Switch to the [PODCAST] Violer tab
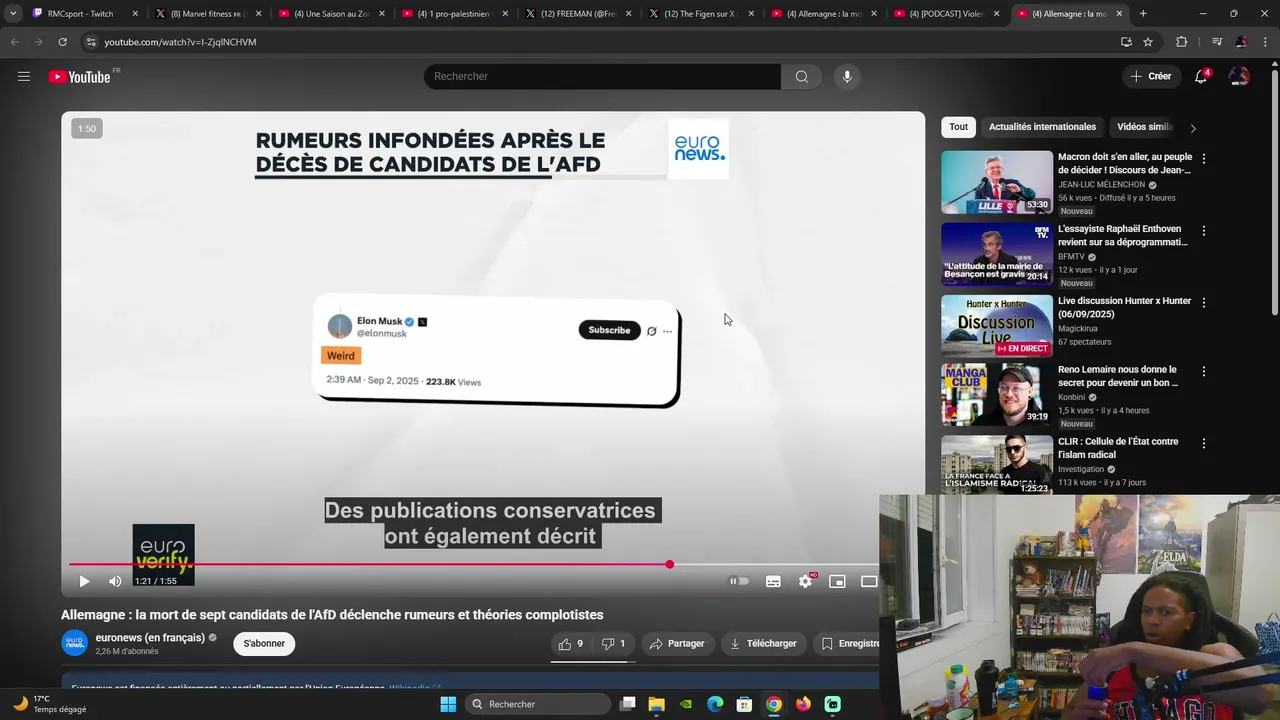Screen dimensions: 1280x720 pyautogui.click(x=947, y=14)
